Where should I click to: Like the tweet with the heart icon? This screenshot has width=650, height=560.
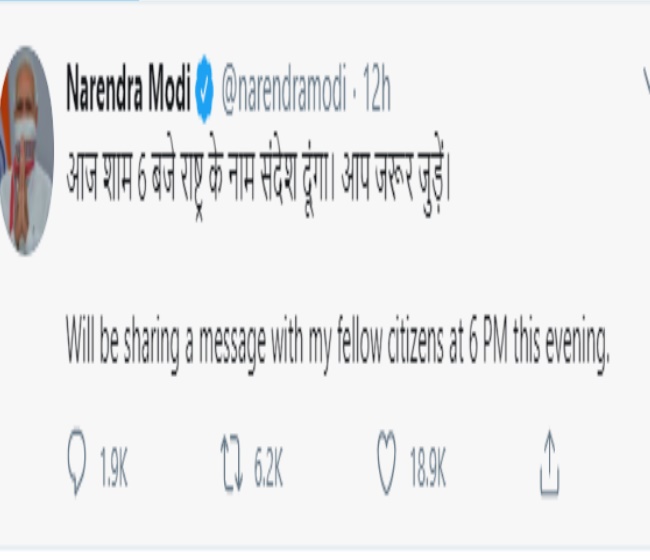(x=386, y=462)
